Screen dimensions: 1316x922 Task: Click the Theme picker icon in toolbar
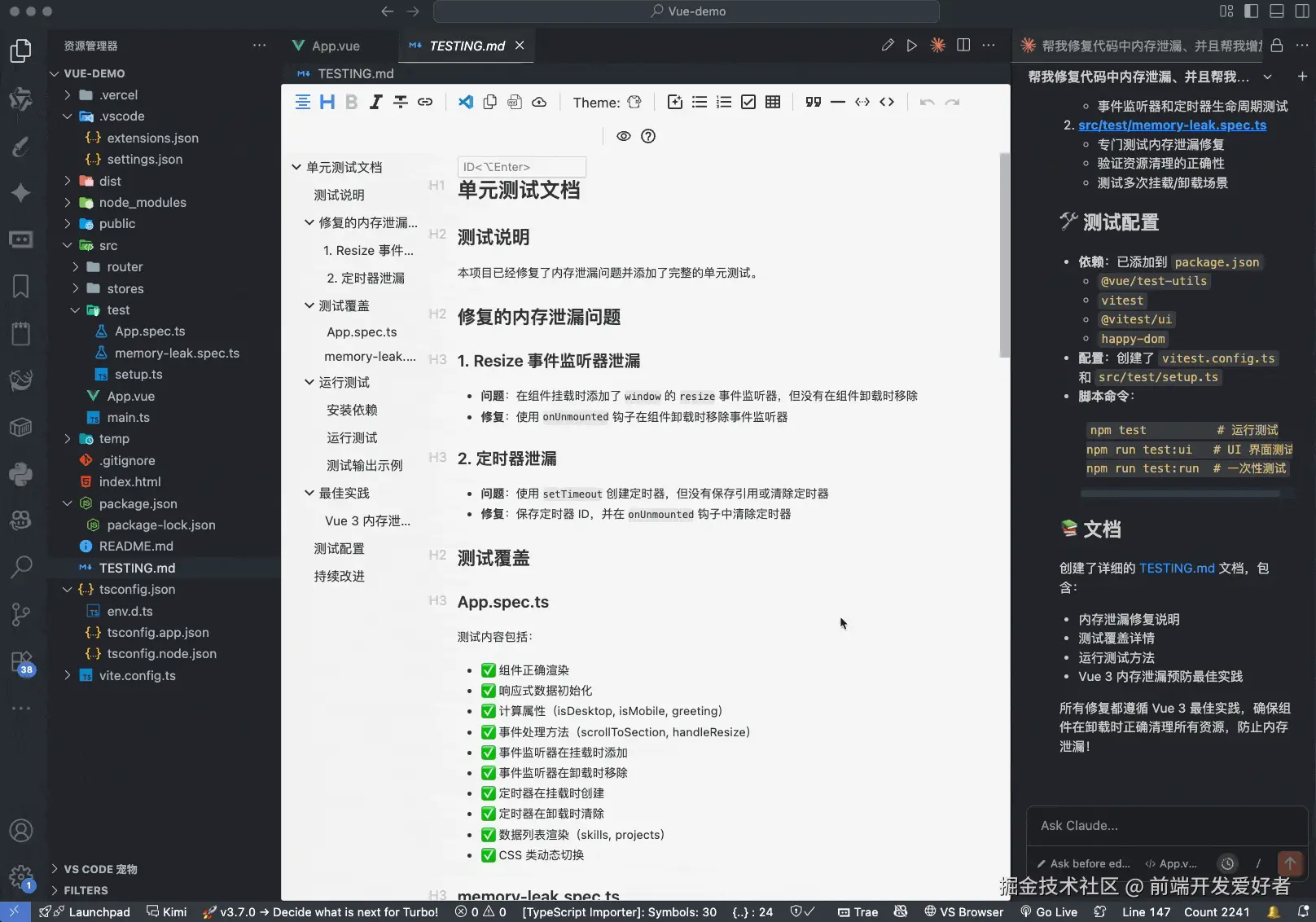pos(635,102)
